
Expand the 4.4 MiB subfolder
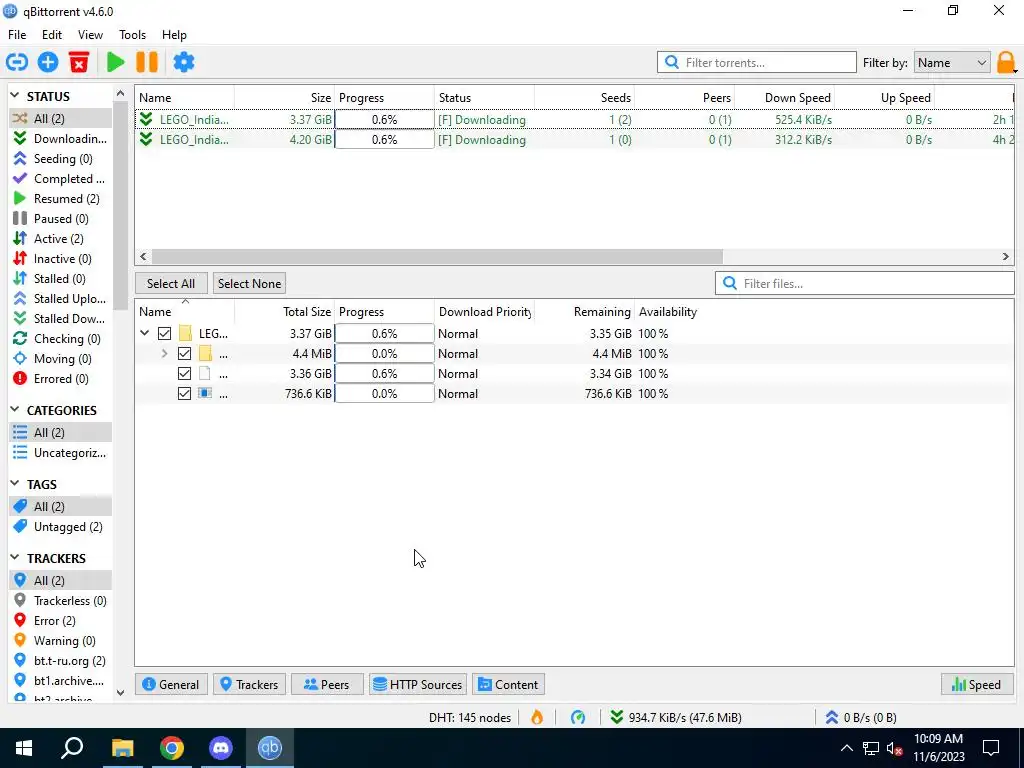(x=165, y=354)
